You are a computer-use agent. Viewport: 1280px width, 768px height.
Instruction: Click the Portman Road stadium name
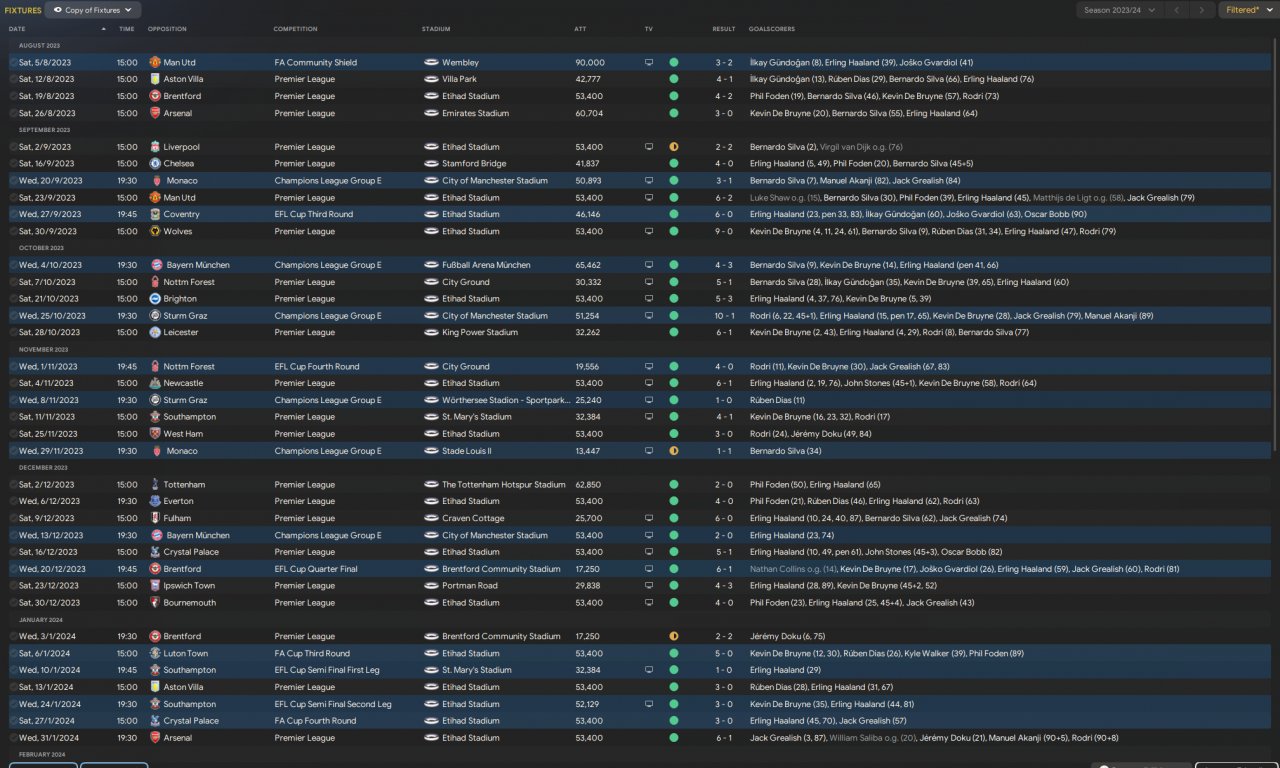(470, 586)
